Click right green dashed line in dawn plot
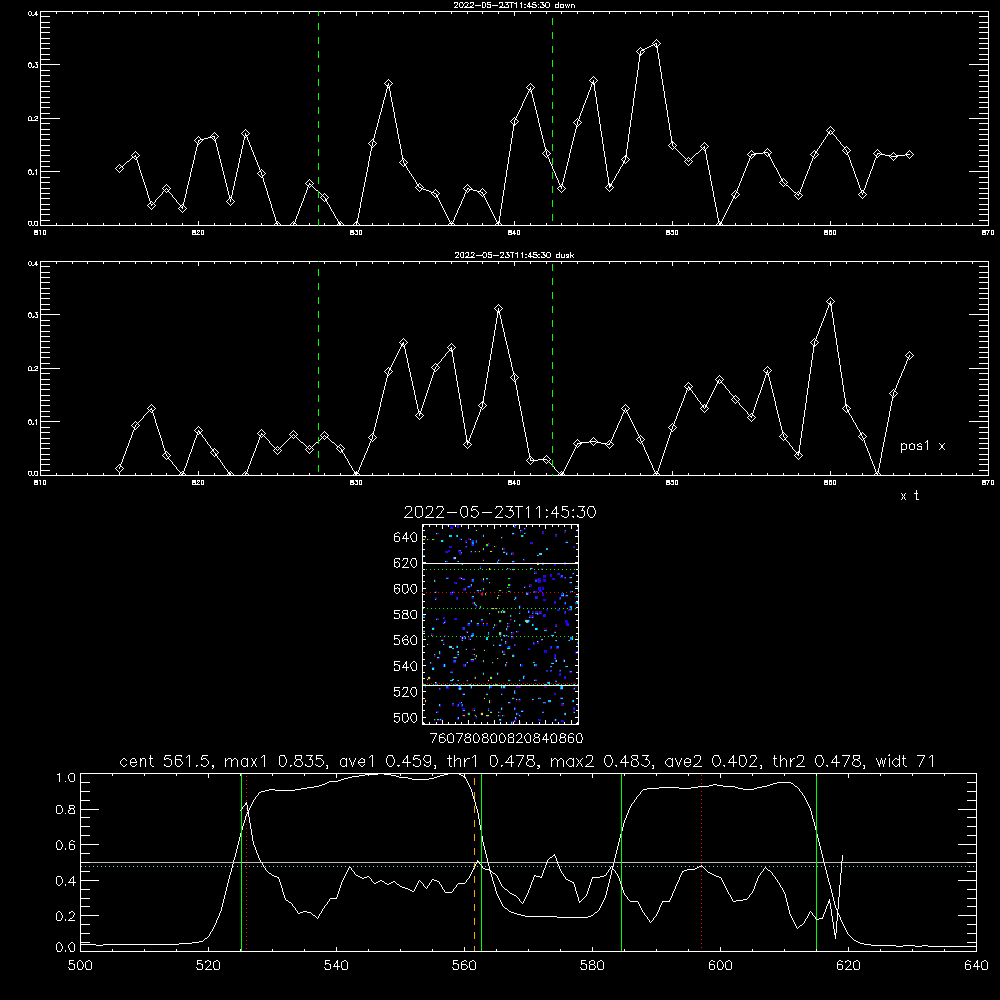 coord(552,118)
